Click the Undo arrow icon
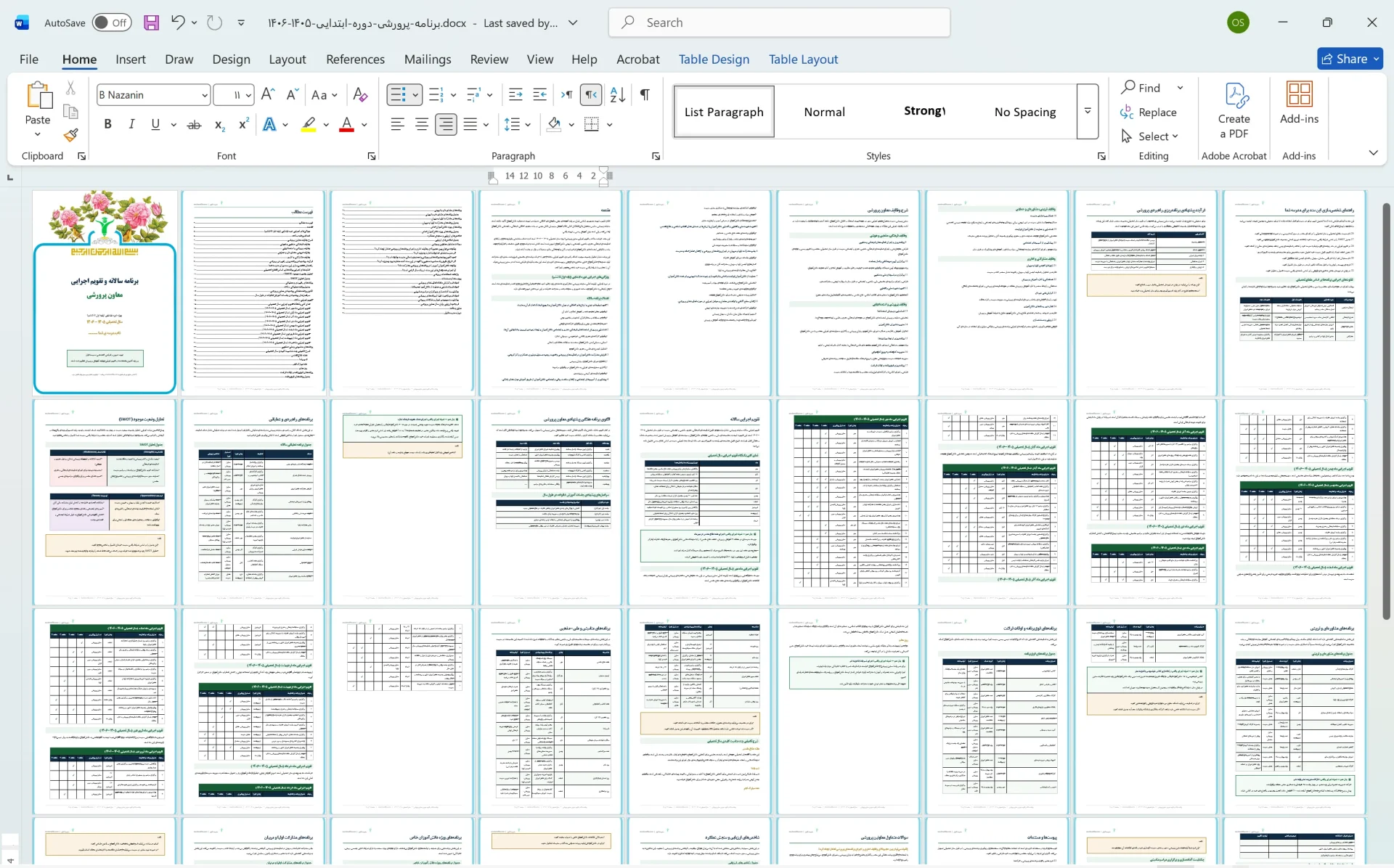This screenshot has width=1394, height=868. 178,22
